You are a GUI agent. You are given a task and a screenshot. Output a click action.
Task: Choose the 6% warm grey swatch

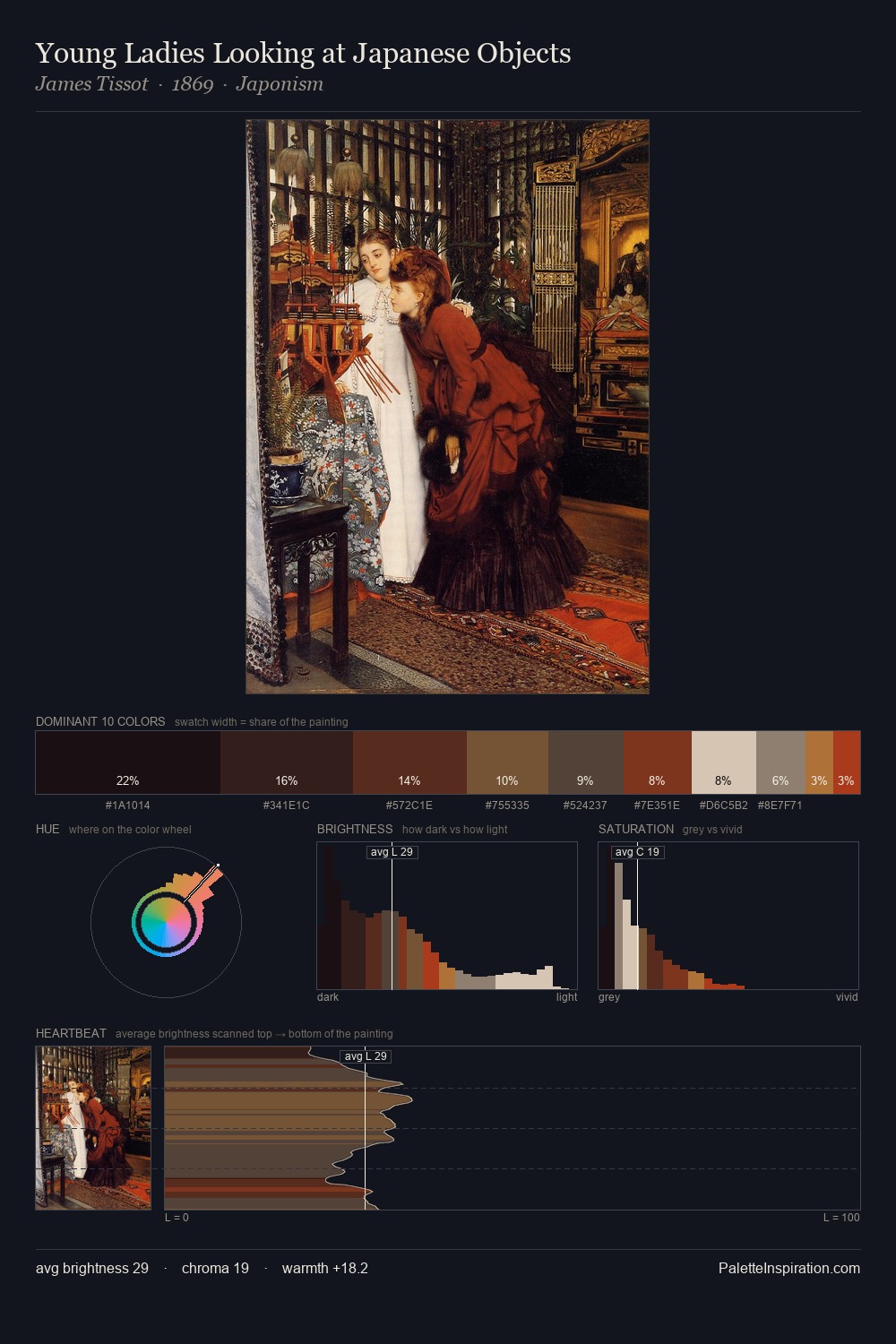[780, 762]
